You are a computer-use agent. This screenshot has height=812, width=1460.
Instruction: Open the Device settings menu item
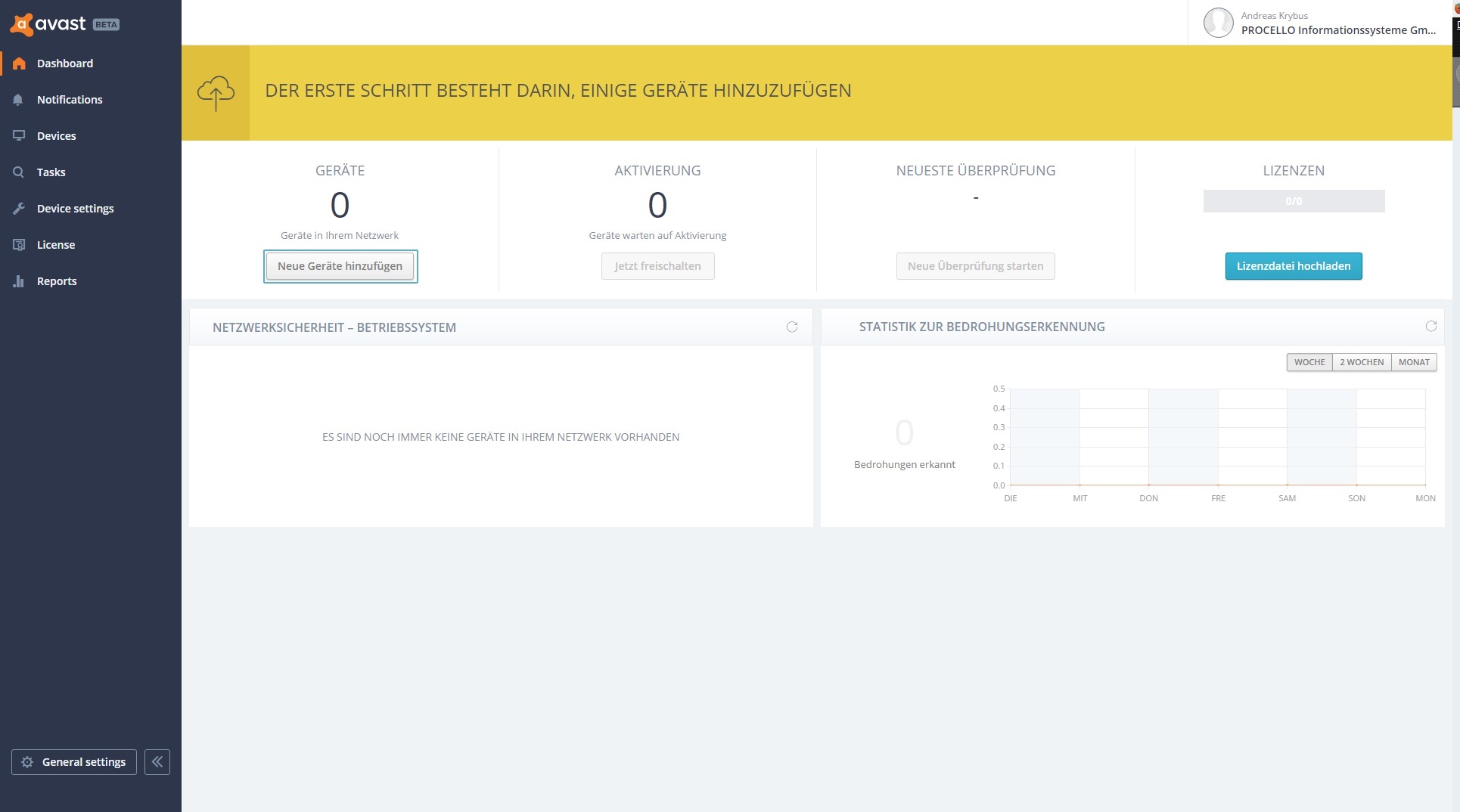click(91, 209)
